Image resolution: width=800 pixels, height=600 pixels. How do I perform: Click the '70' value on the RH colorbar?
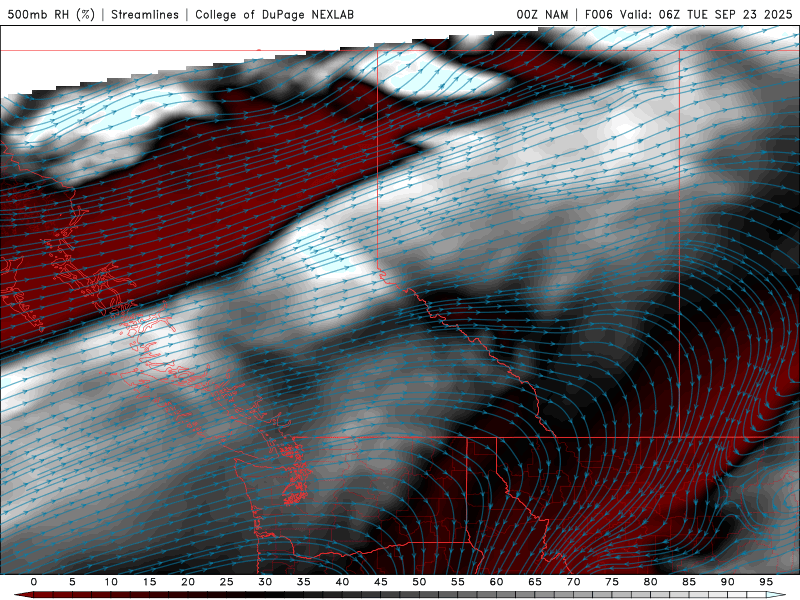(x=573, y=582)
